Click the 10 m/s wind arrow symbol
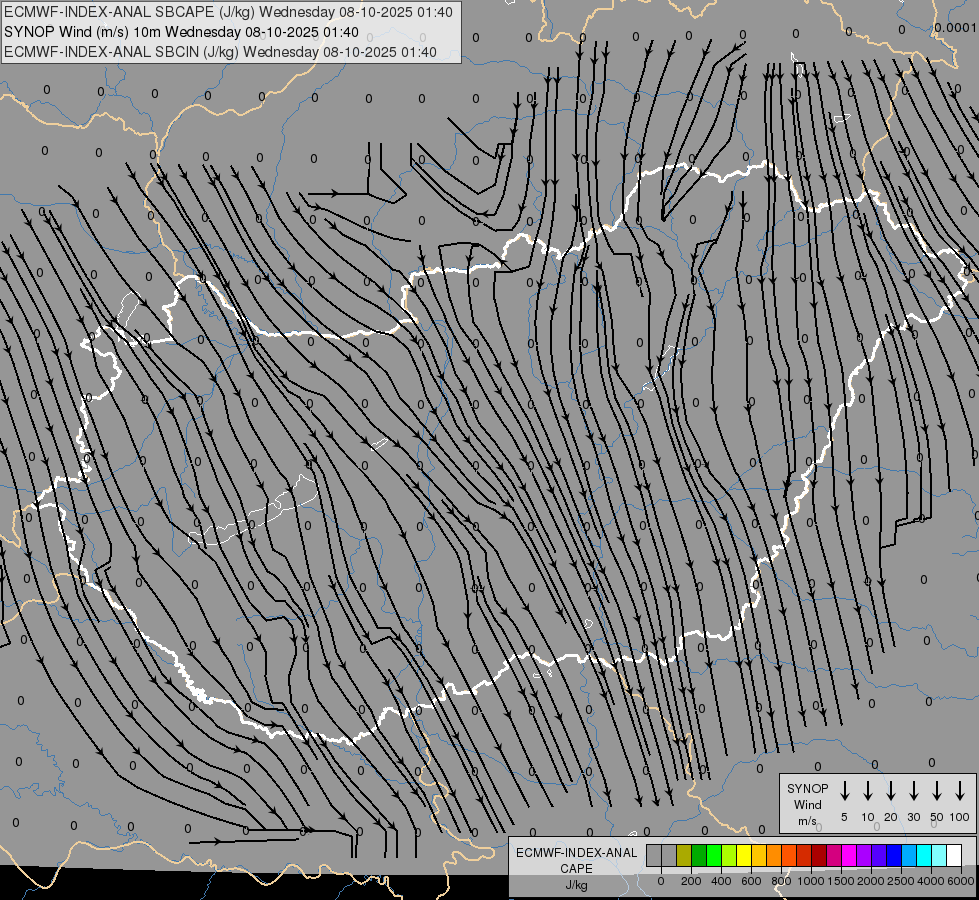 [867, 791]
